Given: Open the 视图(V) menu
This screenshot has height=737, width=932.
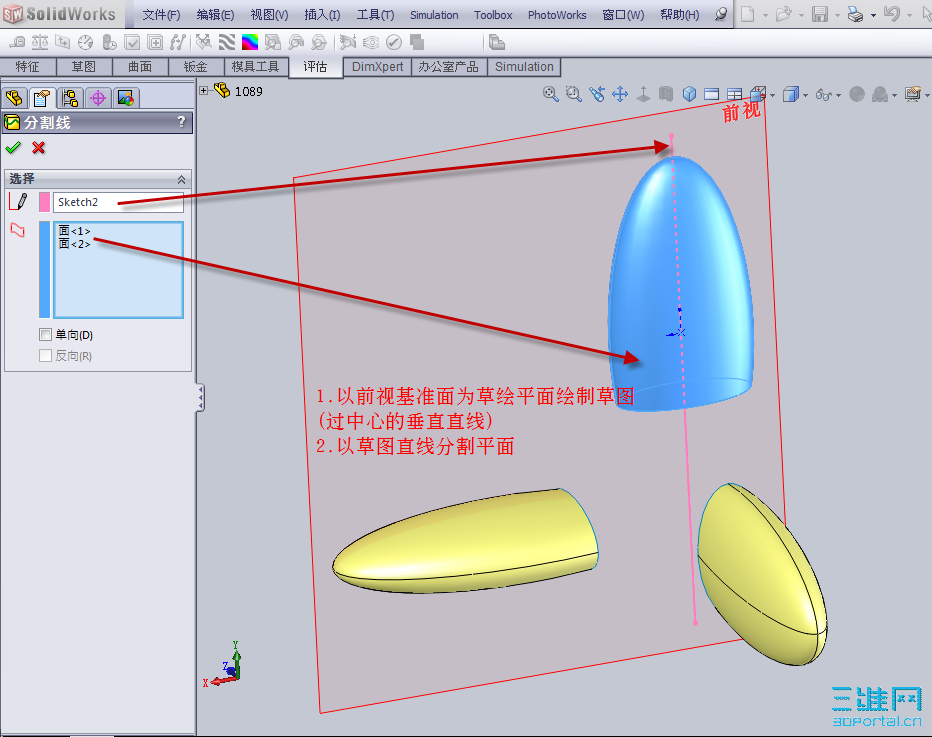Looking at the screenshot, I should click(269, 15).
